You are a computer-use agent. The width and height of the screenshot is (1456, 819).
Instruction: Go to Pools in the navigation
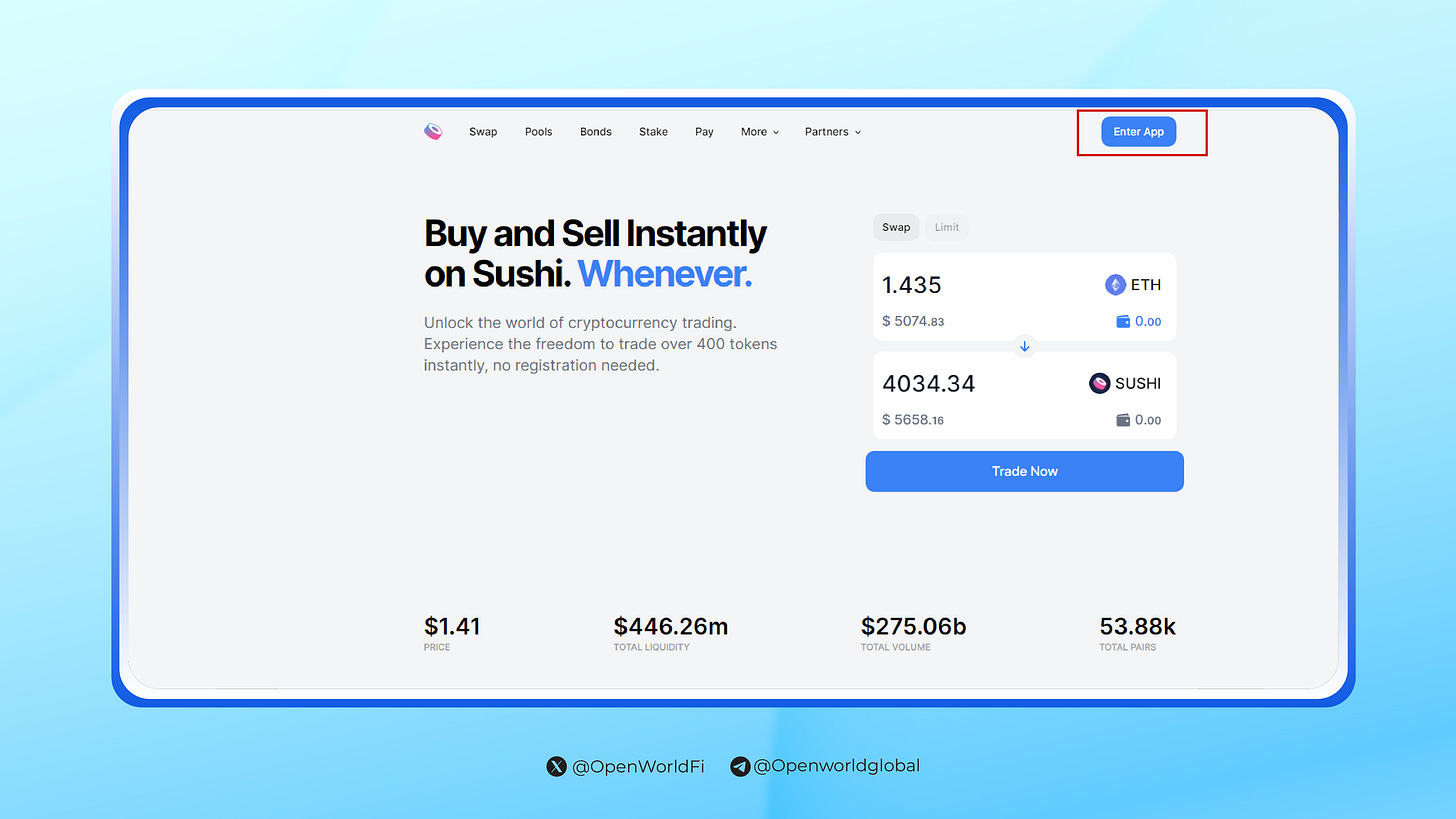click(x=538, y=132)
